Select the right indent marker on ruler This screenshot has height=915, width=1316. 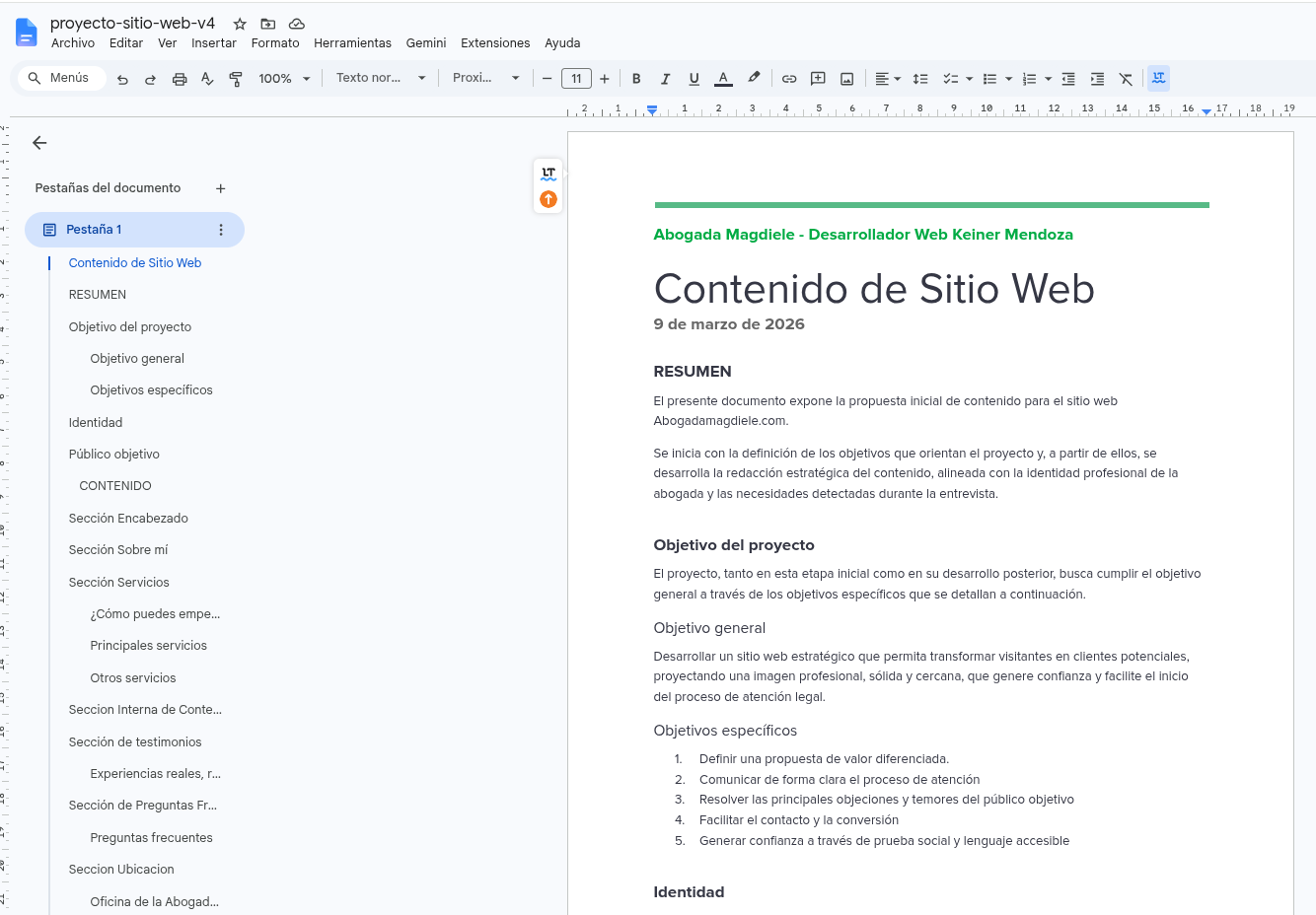coord(1206,111)
